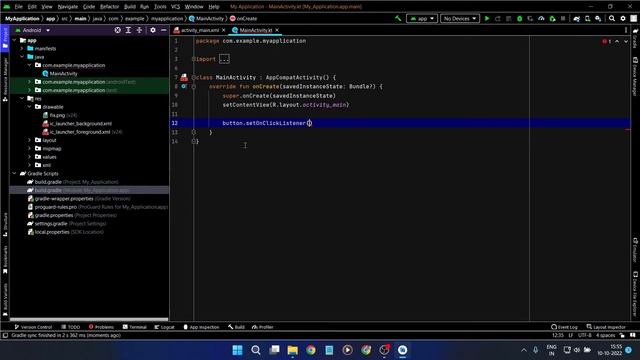Open the Terminal tool window

tap(135, 327)
